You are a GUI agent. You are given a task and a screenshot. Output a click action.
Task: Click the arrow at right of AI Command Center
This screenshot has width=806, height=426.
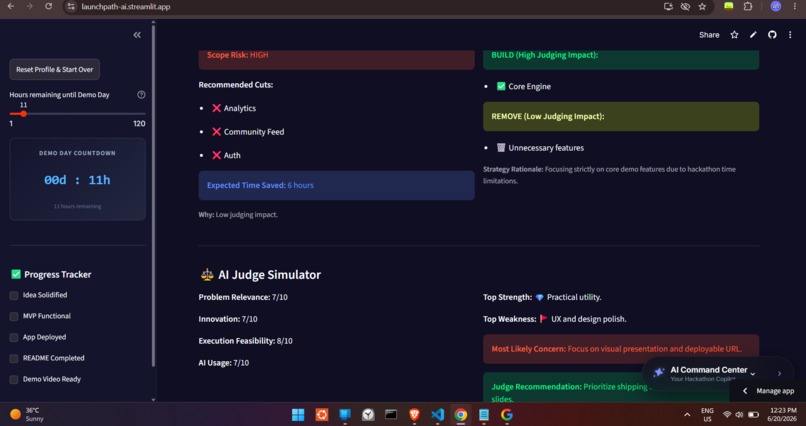tap(779, 374)
